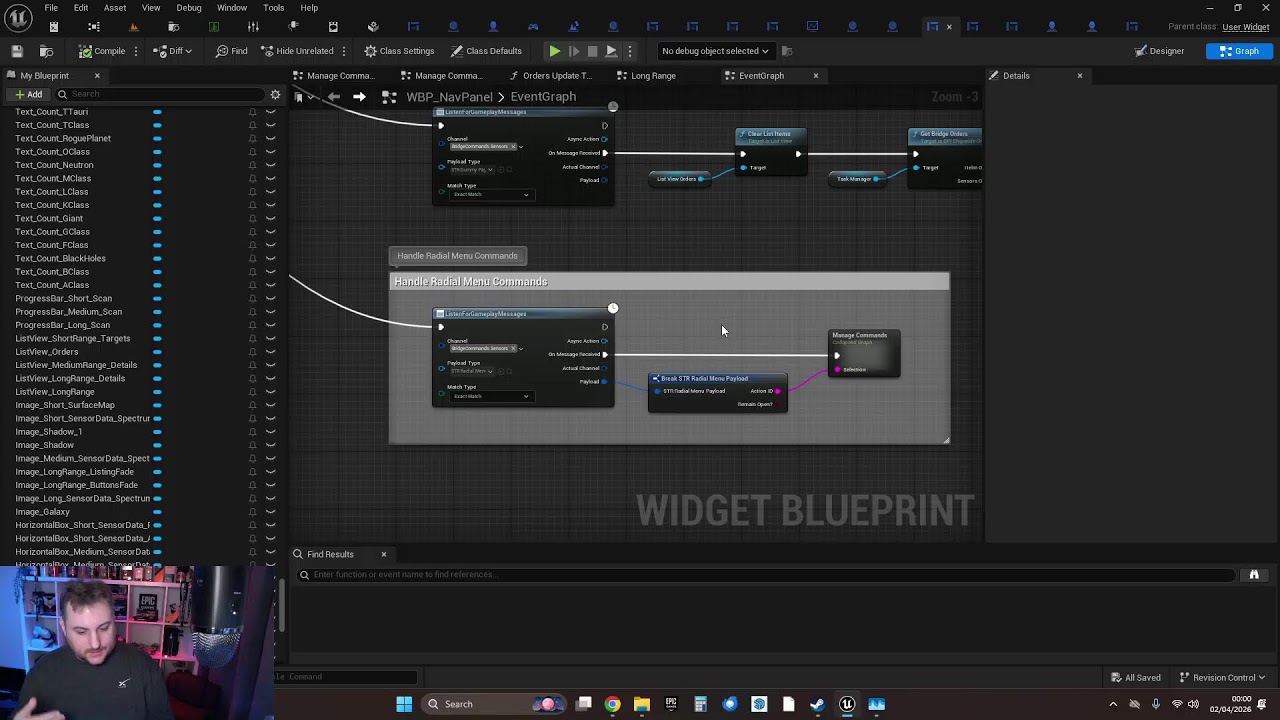Screen dimensions: 1280x720
Task: Click the debug object browse icon
Action: click(x=787, y=51)
